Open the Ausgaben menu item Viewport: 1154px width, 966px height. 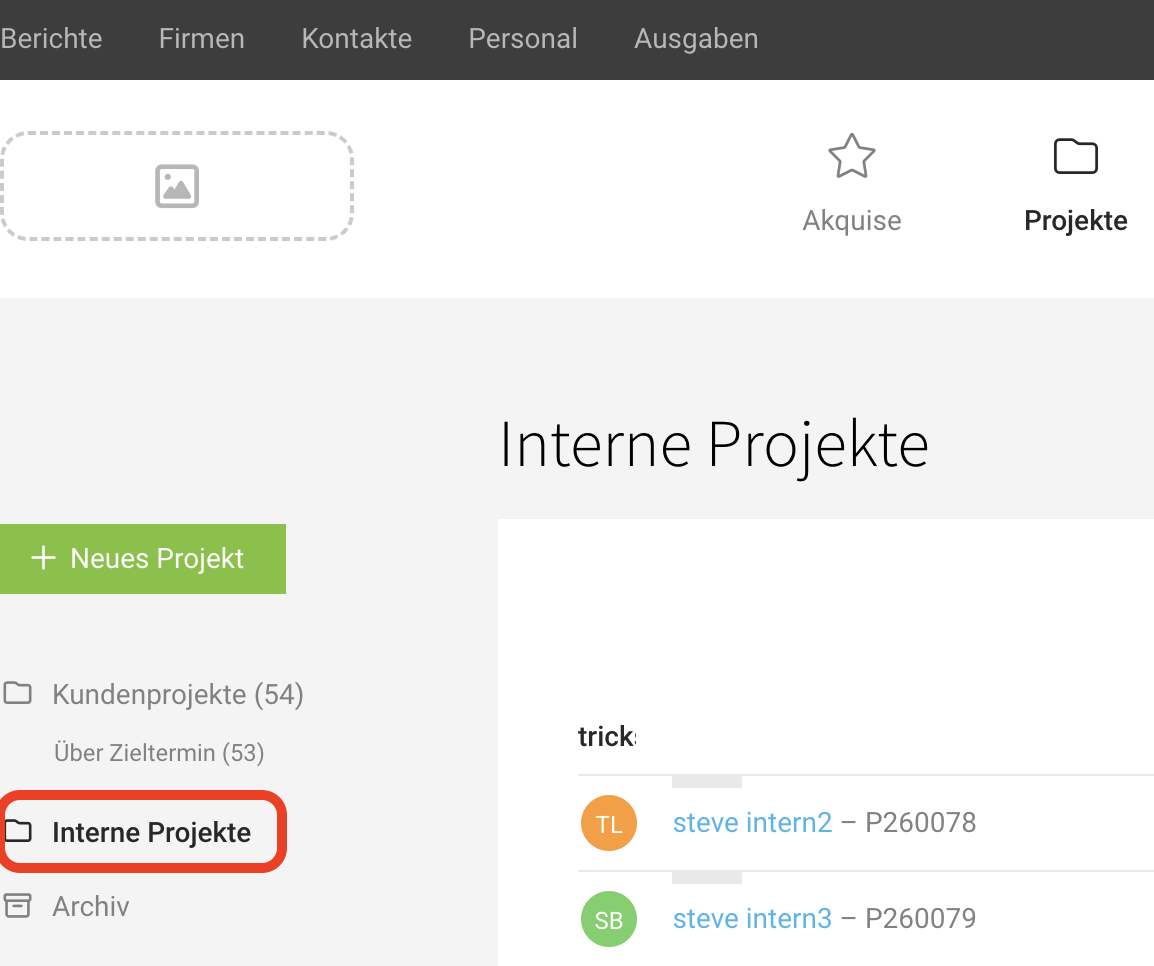point(696,39)
